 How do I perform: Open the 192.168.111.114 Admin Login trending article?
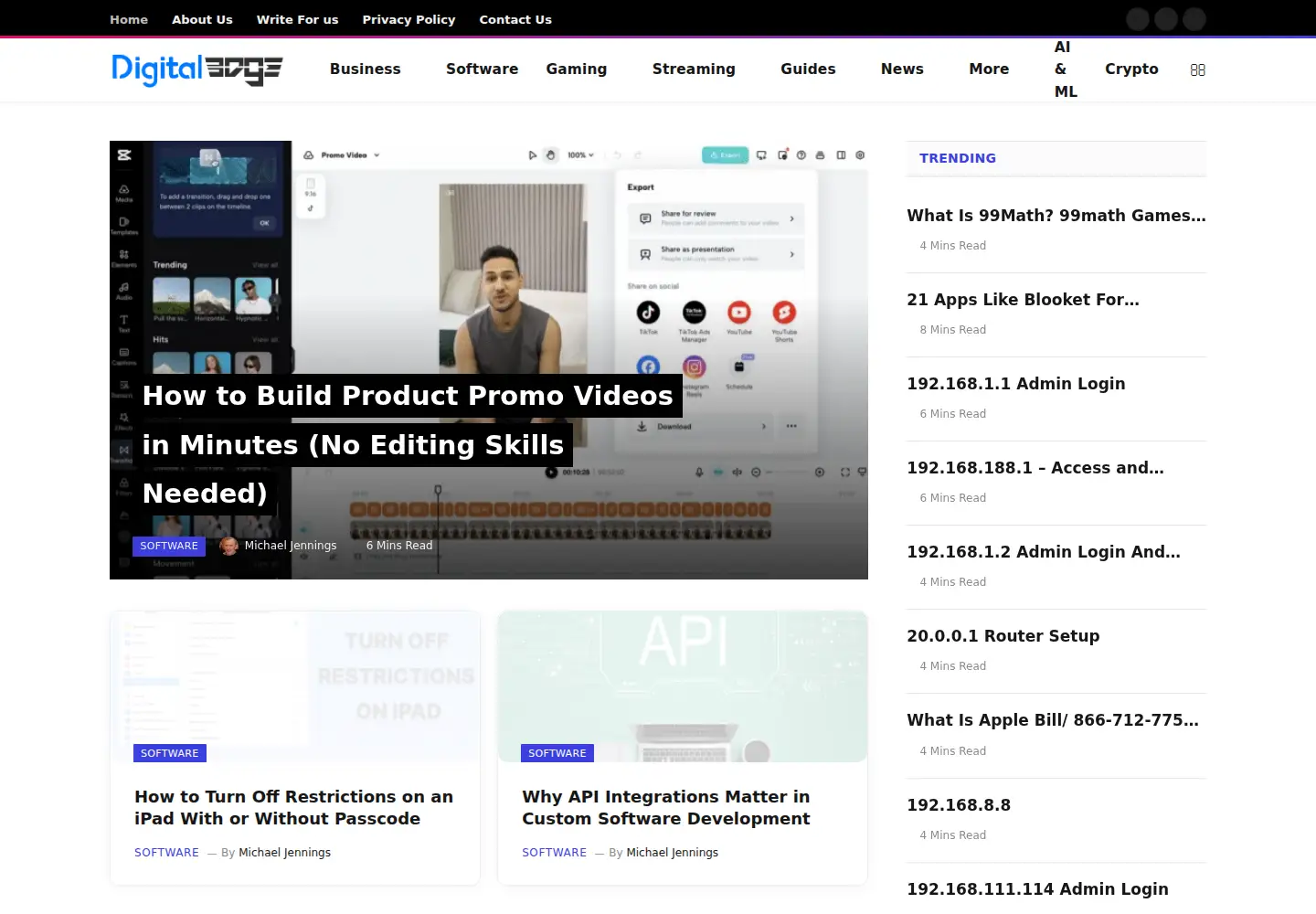point(1037,889)
